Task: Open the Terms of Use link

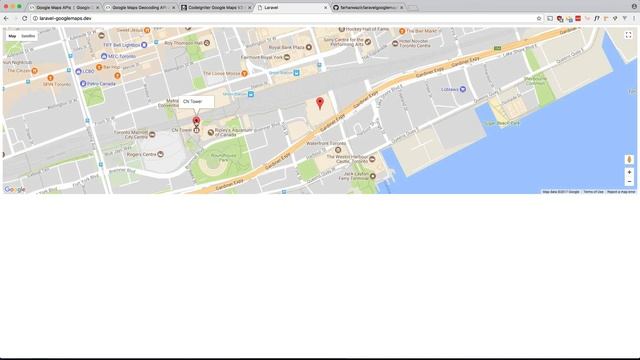Action: (x=593, y=191)
